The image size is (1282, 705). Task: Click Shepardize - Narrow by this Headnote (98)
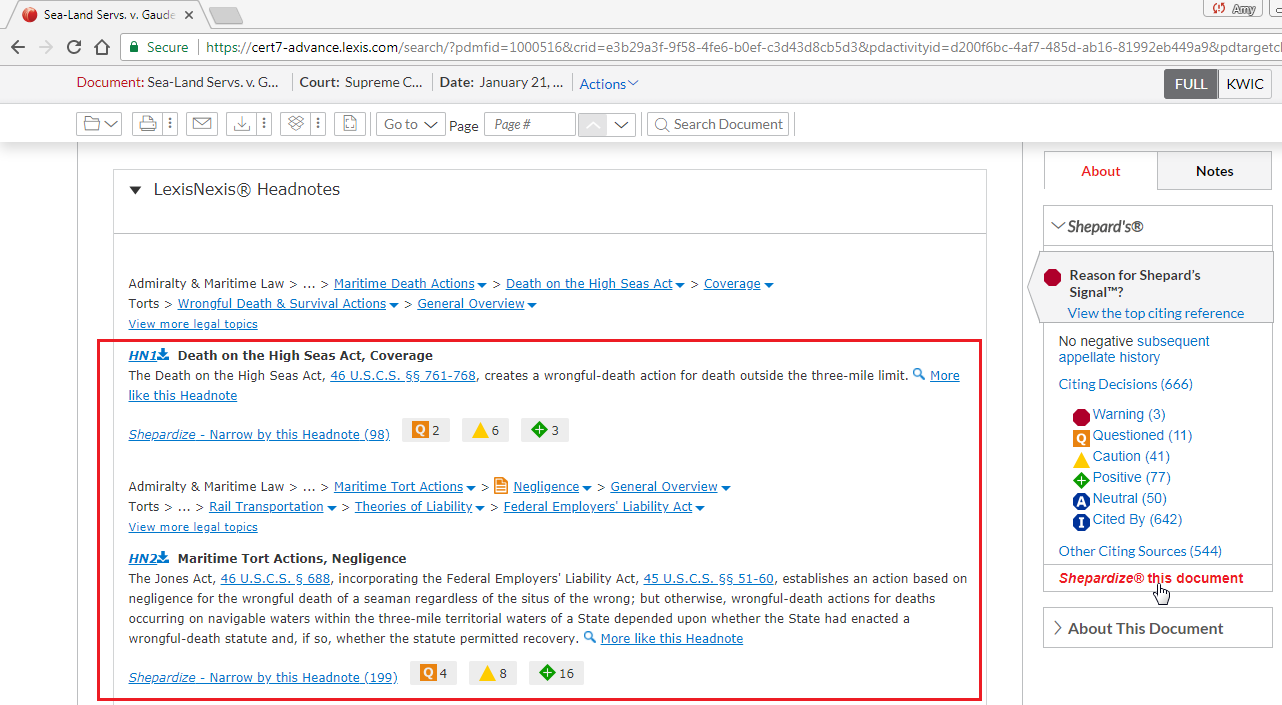click(x=259, y=434)
